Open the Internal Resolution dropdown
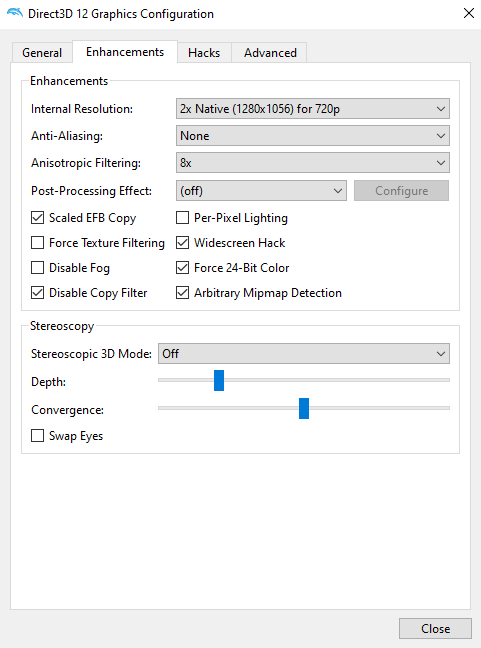The image size is (481, 648). 313,109
